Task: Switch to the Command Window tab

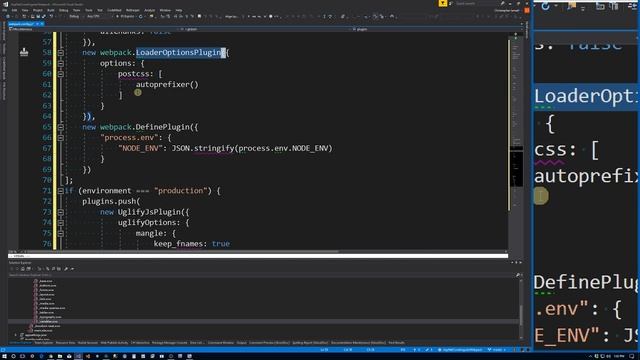Action: [x=221, y=343]
